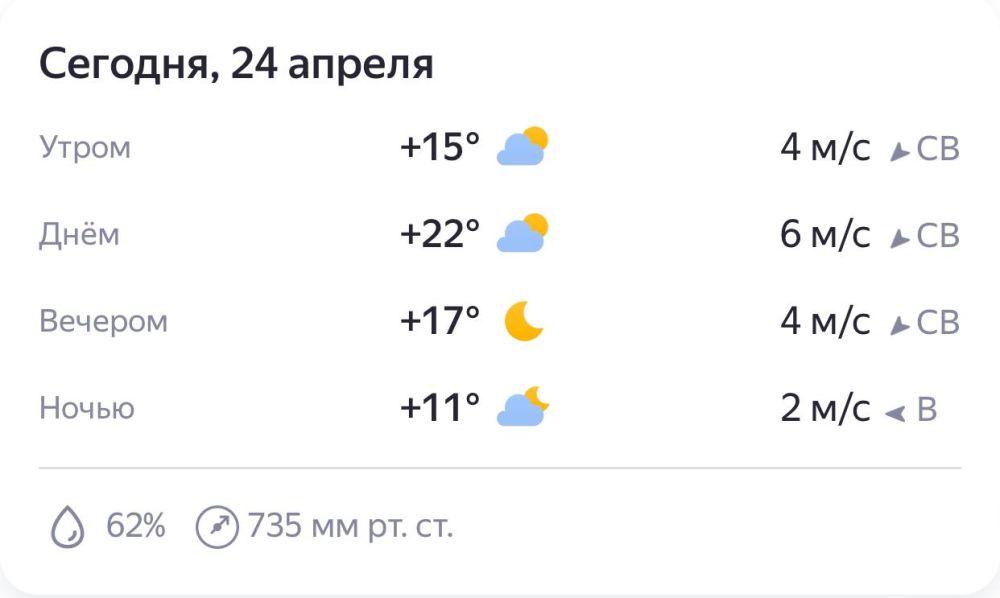Click the daytime wind direction arrow
1000x598 pixels.
pos(899,239)
